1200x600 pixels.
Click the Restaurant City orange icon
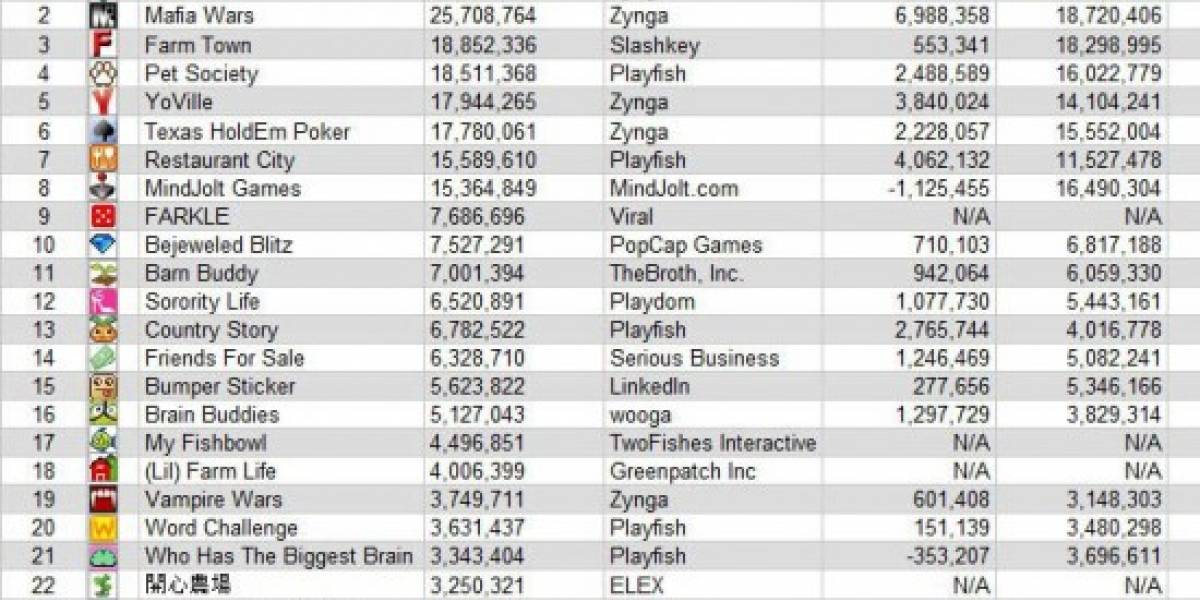coord(103,159)
